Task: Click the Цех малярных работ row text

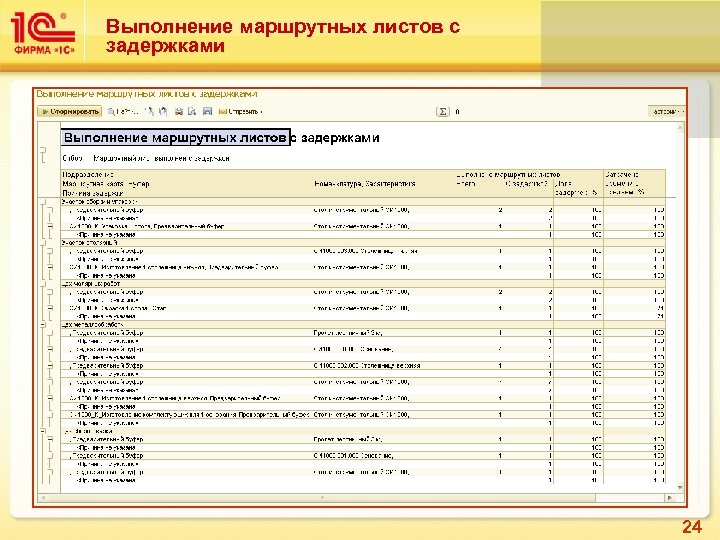Action: coord(91,284)
